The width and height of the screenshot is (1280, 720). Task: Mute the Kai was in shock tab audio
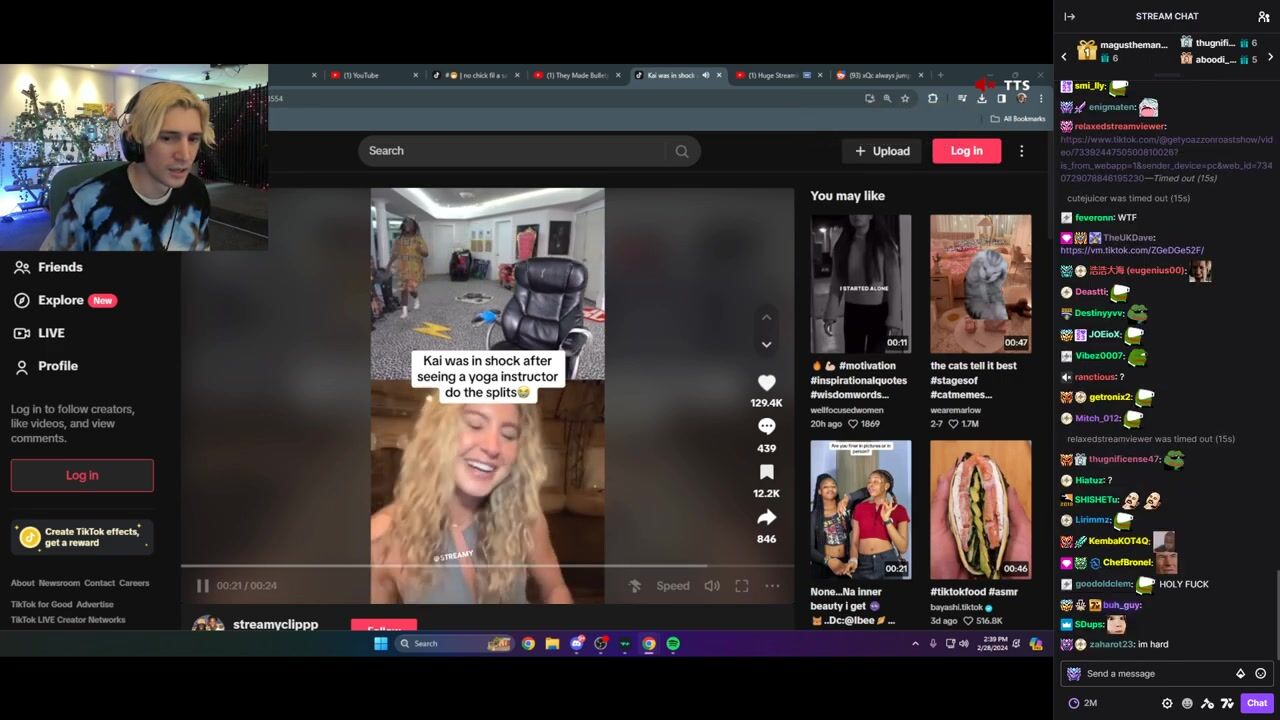point(706,75)
